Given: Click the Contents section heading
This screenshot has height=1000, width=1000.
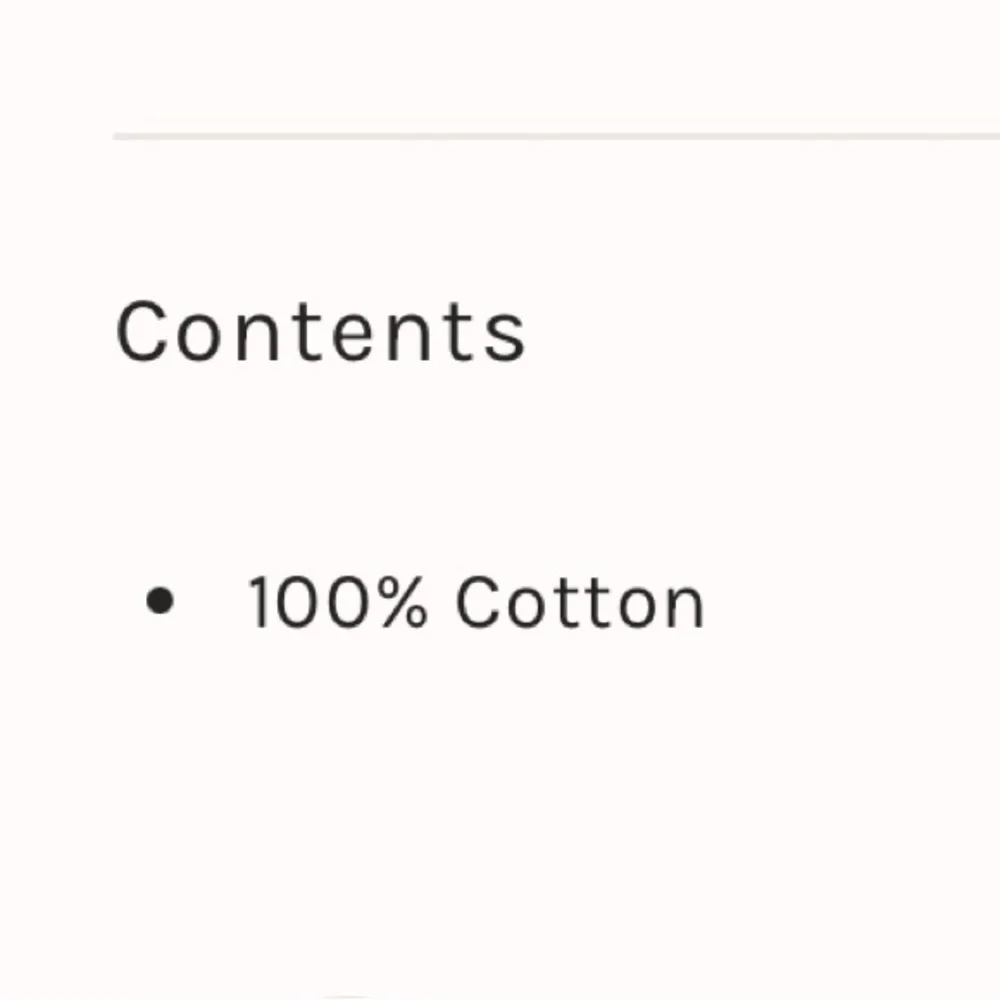Looking at the screenshot, I should pyautogui.click(x=320, y=331).
